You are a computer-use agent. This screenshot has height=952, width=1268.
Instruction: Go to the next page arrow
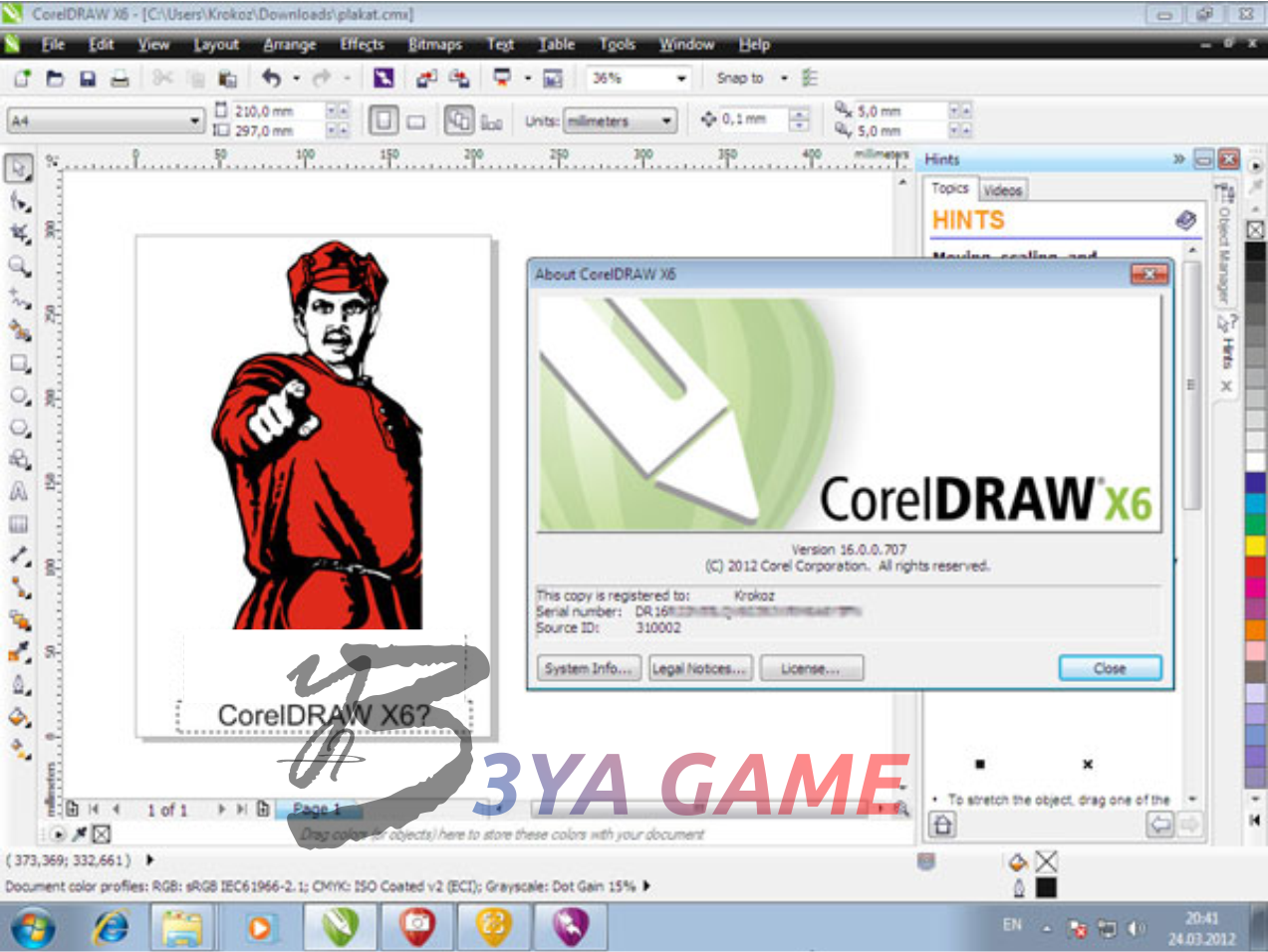click(221, 810)
